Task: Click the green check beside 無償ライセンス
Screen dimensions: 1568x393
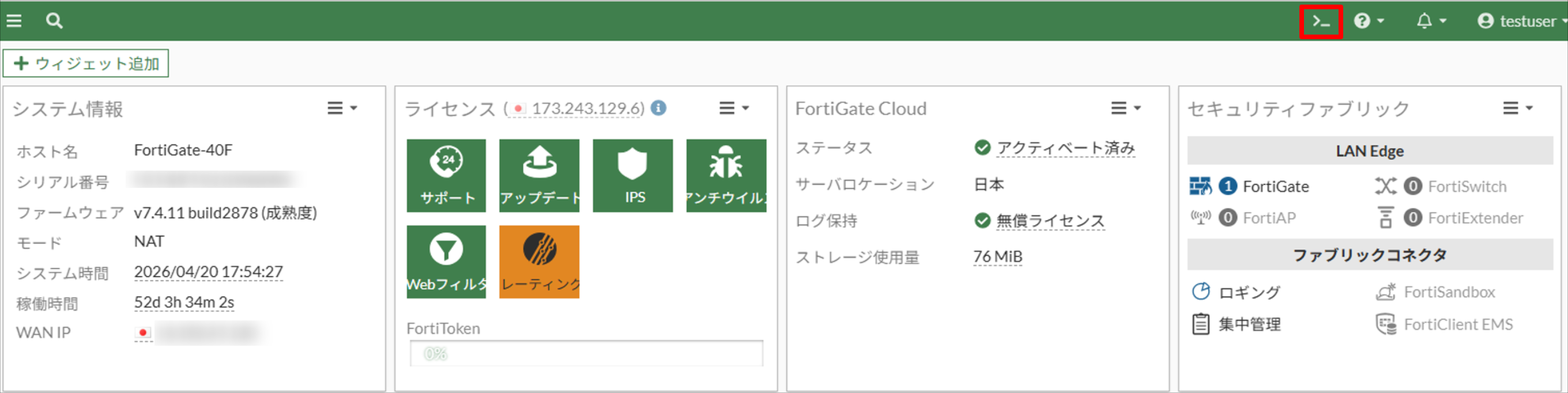Action: (982, 220)
